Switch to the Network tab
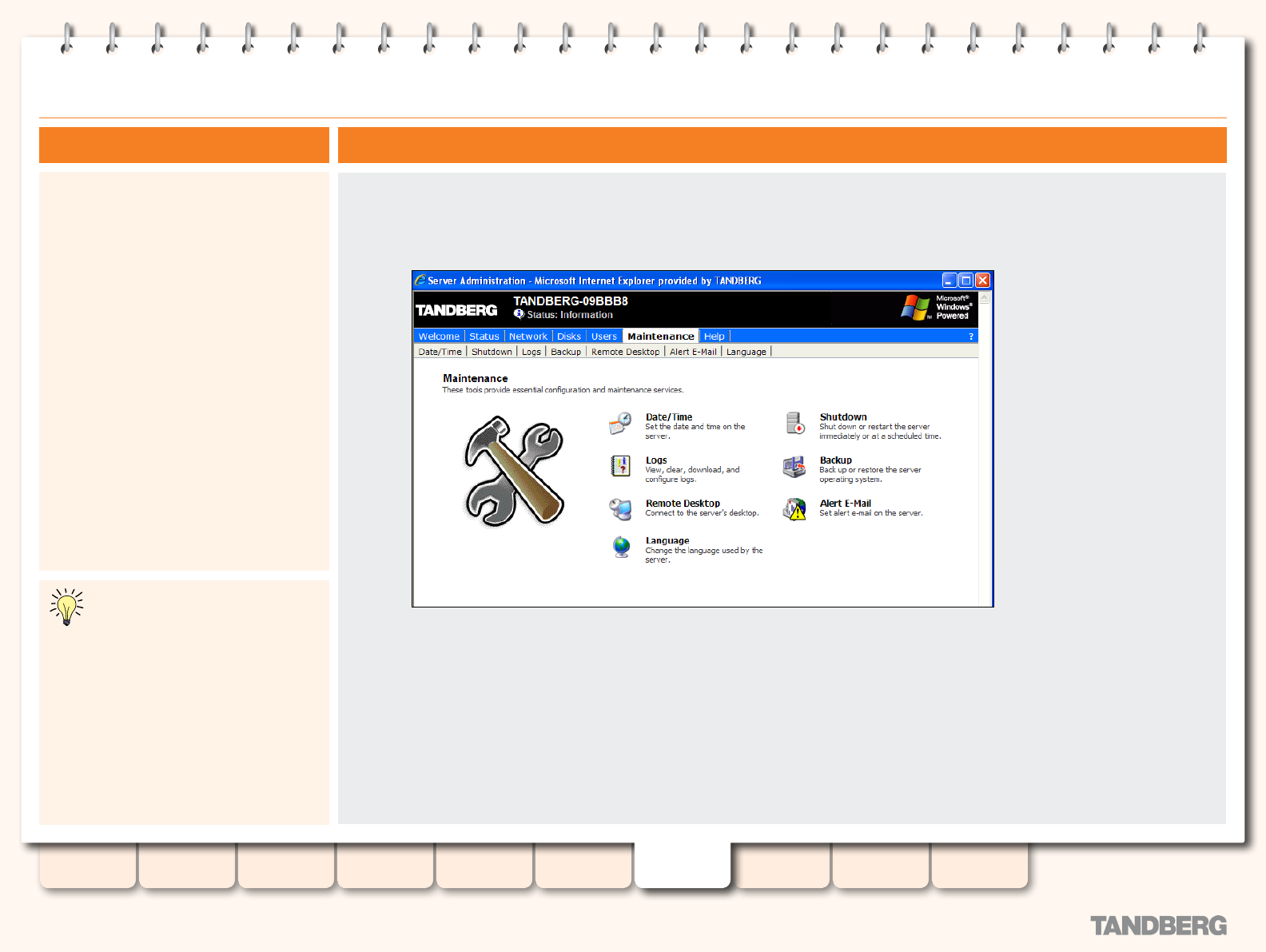Image resolution: width=1266 pixels, height=952 pixels. pos(528,337)
